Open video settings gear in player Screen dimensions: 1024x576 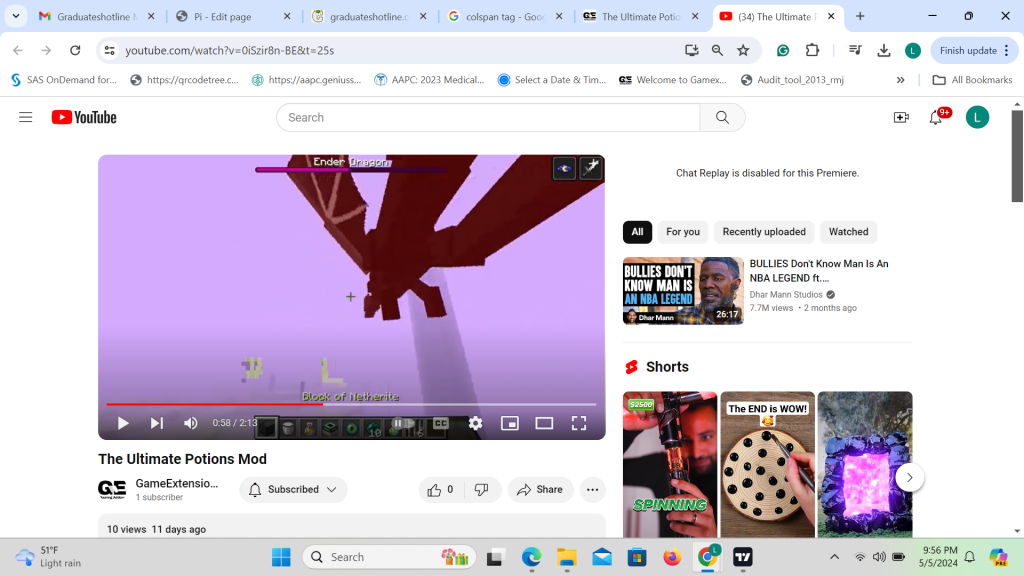(475, 423)
